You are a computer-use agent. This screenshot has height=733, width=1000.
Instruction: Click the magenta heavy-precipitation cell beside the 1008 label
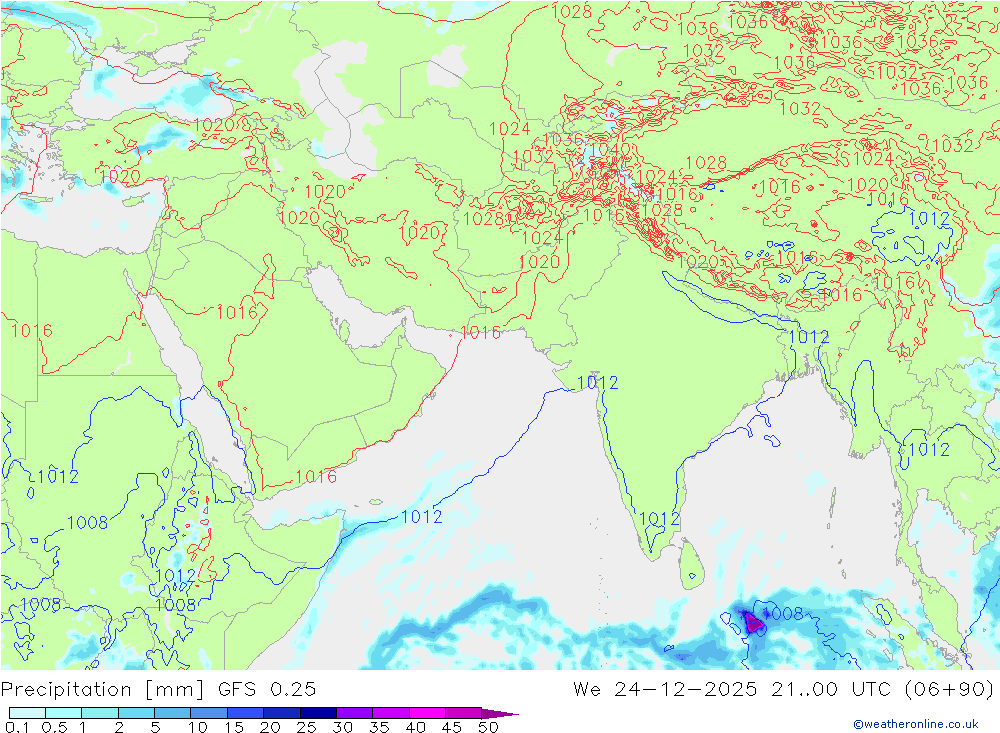[754, 622]
